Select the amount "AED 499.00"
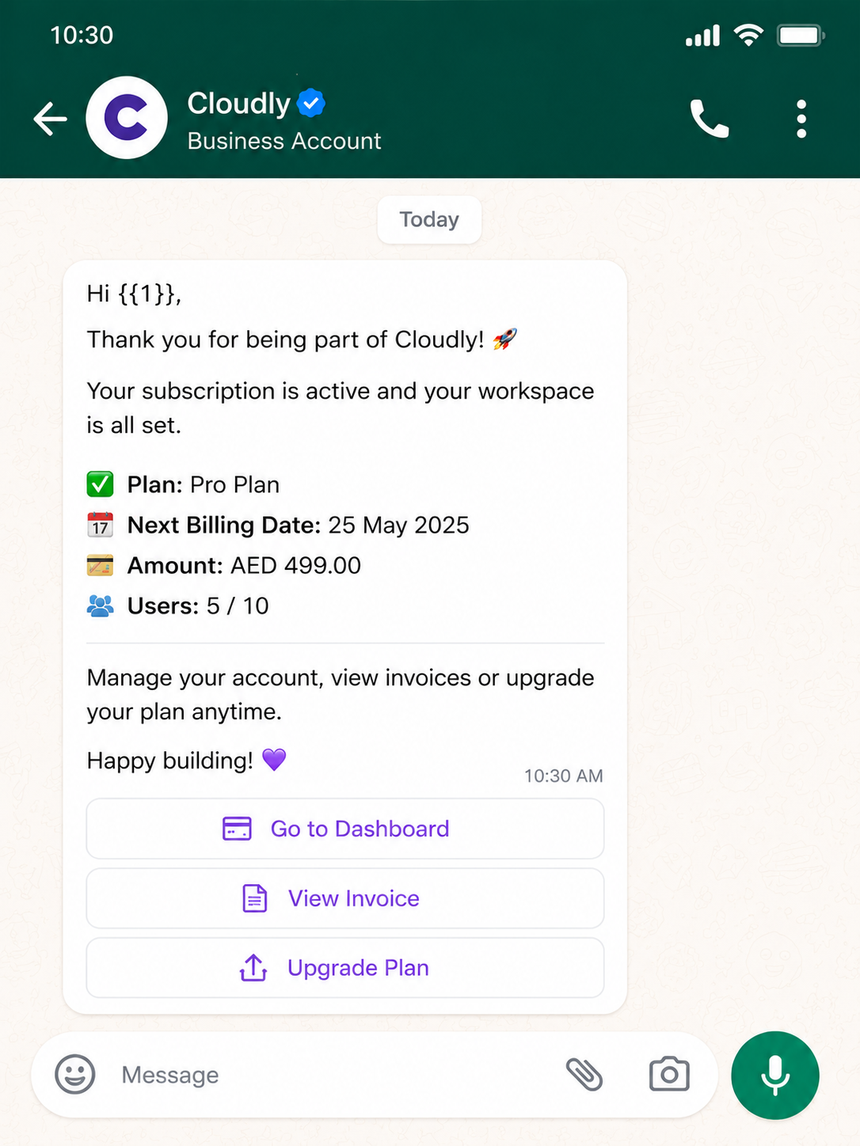 pyautogui.click(x=296, y=565)
